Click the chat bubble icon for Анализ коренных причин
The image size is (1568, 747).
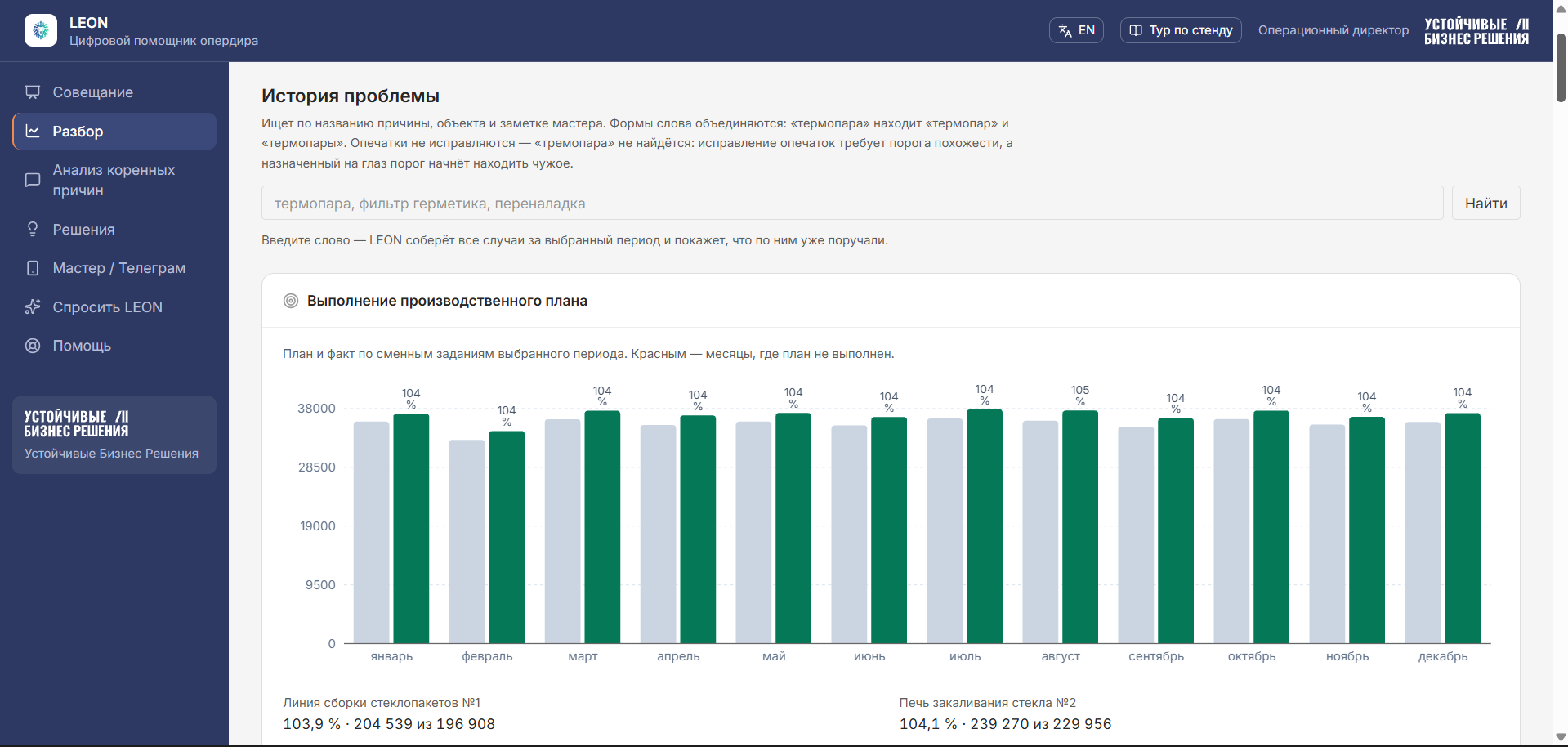click(x=33, y=180)
